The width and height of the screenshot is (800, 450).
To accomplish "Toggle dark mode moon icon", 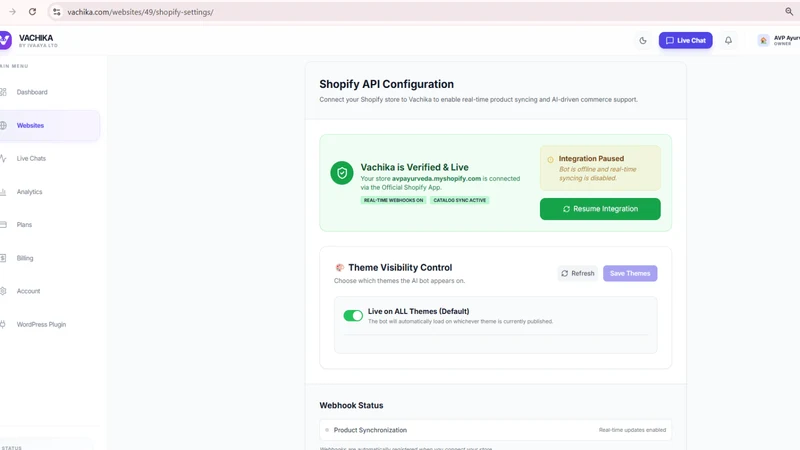I will [x=643, y=40].
